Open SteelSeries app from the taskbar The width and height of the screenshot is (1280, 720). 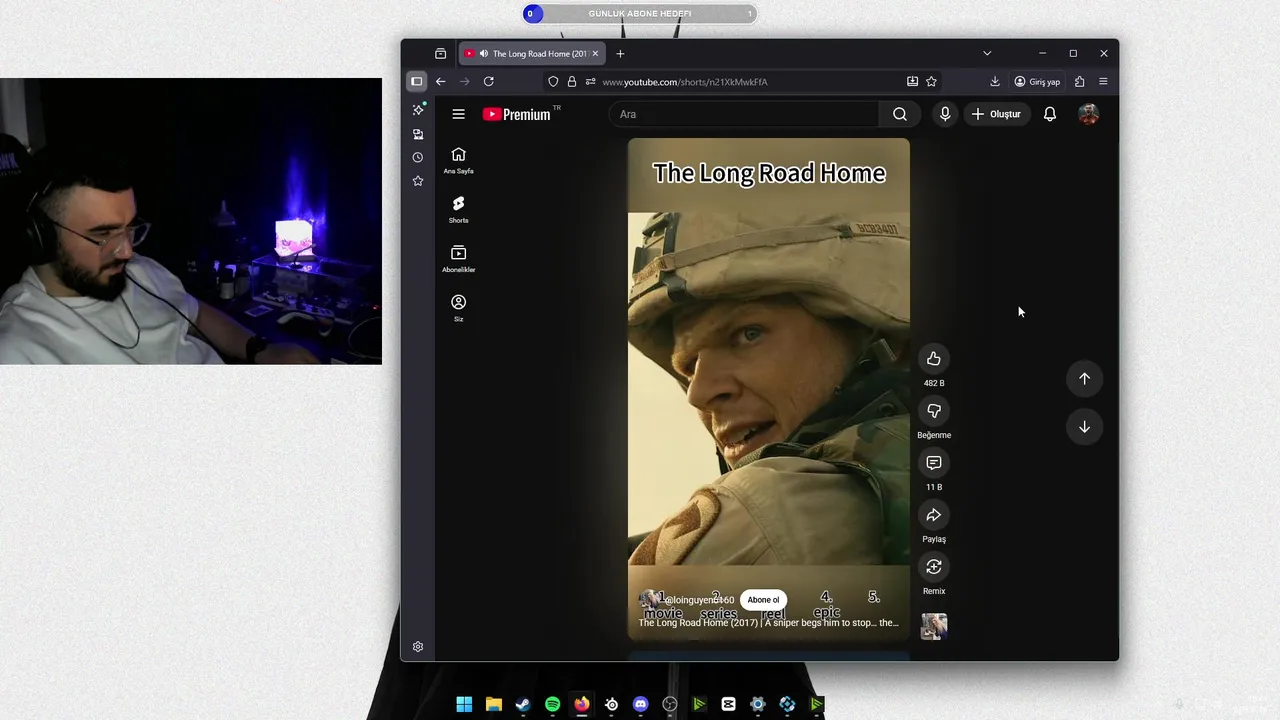pos(611,704)
